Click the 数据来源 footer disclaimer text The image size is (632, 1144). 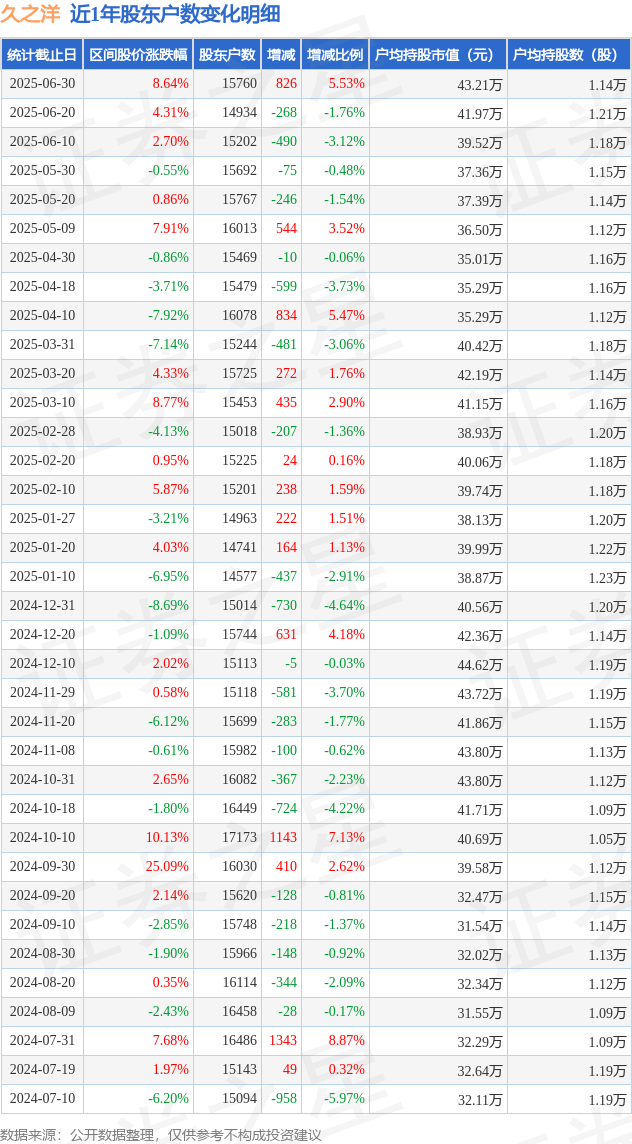point(161,1135)
